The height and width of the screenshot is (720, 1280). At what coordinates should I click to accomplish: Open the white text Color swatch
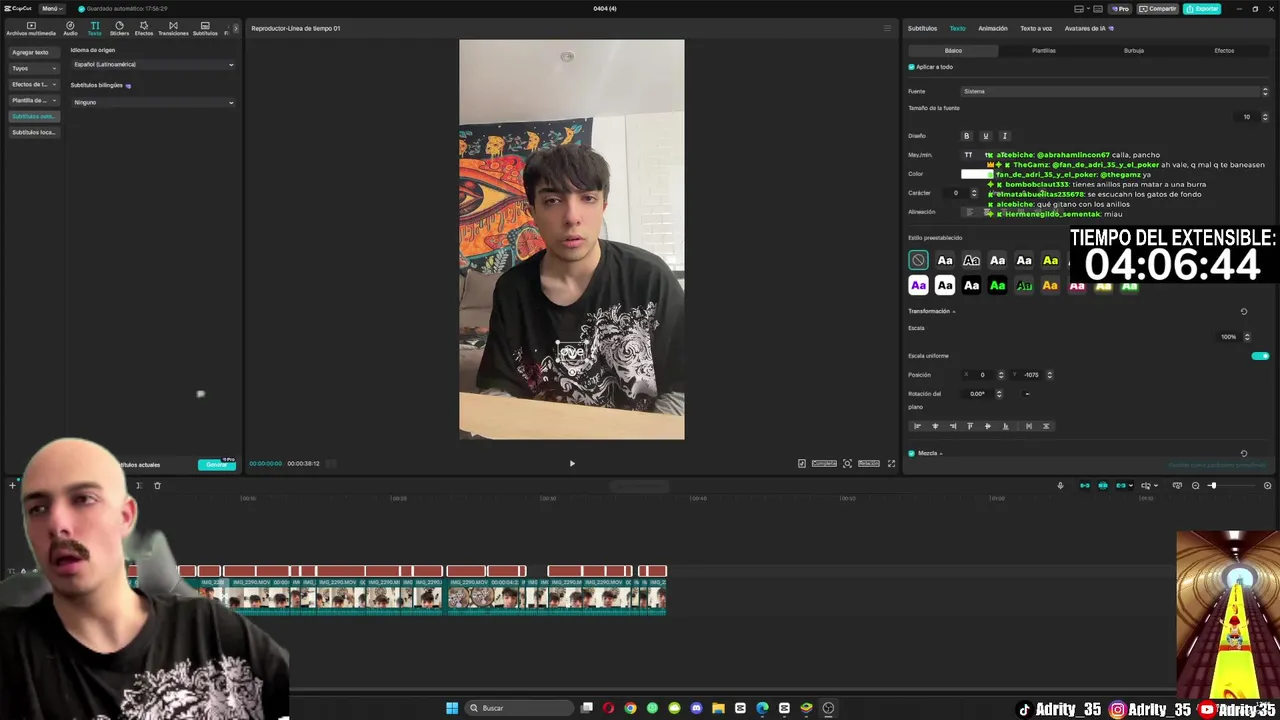[x=976, y=174]
